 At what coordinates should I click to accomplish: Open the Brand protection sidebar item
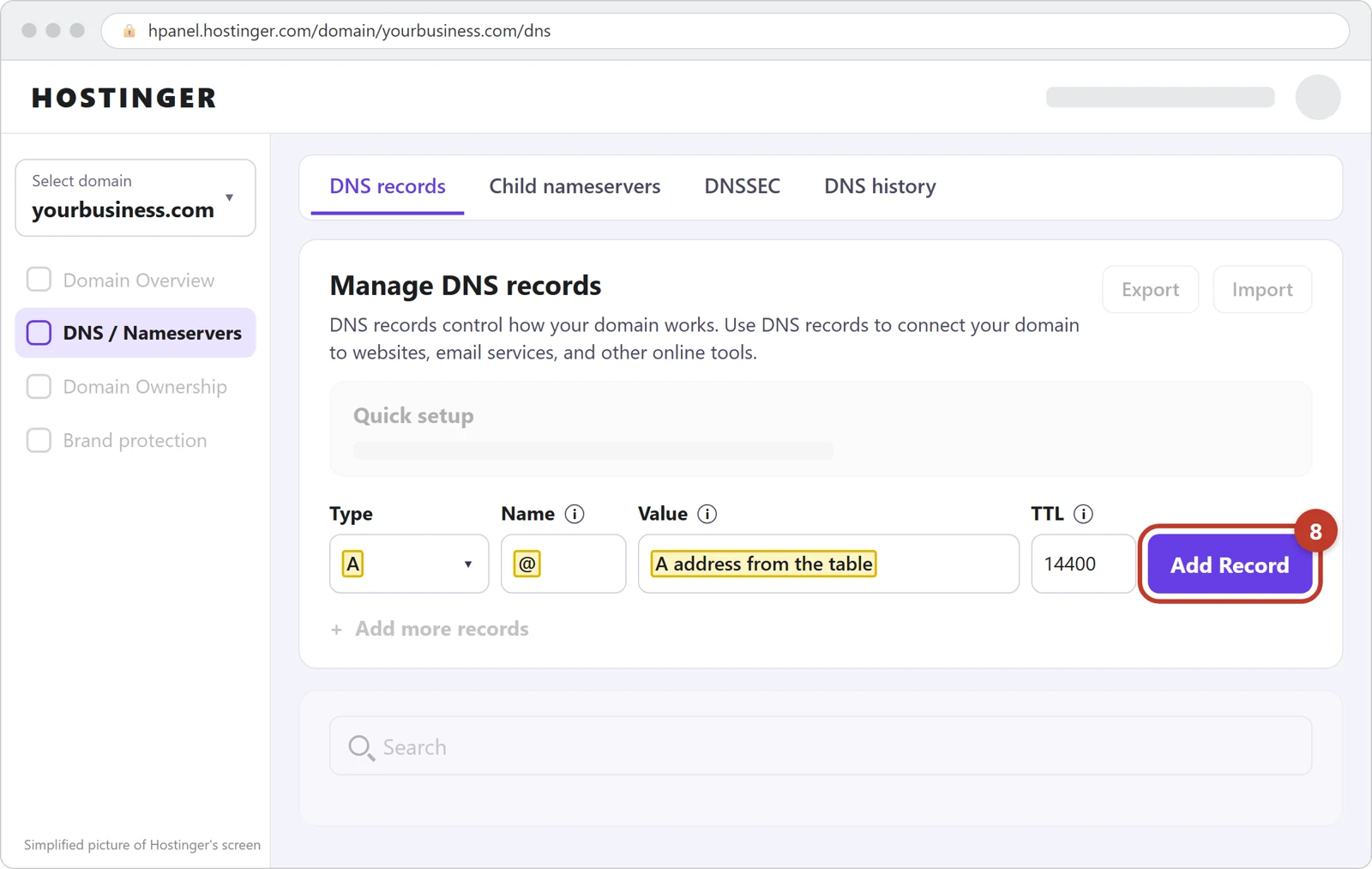135,440
